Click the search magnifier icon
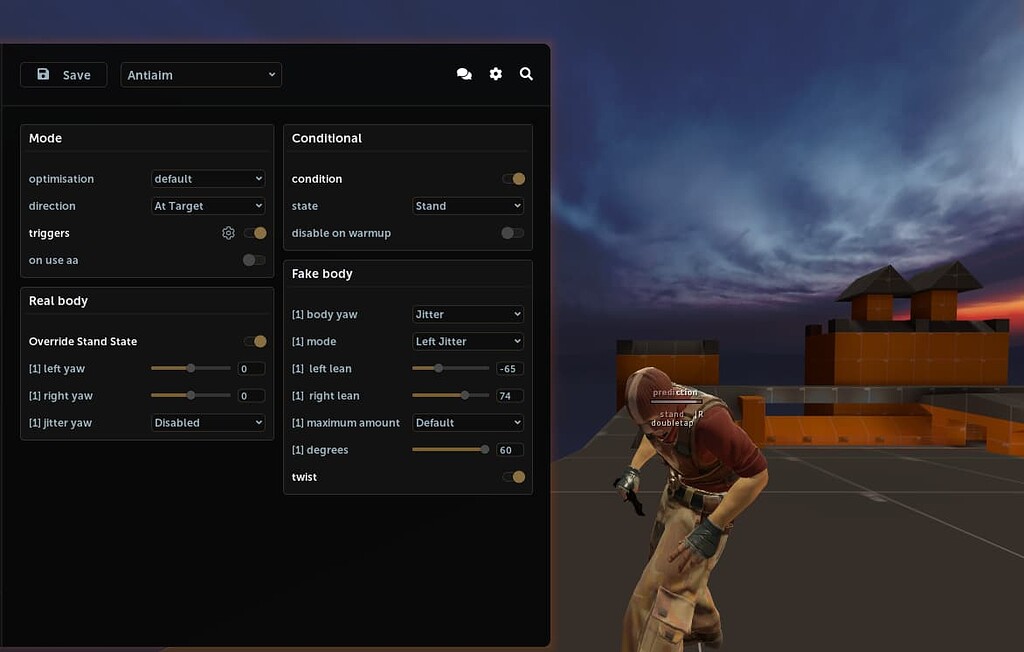 [x=526, y=74]
